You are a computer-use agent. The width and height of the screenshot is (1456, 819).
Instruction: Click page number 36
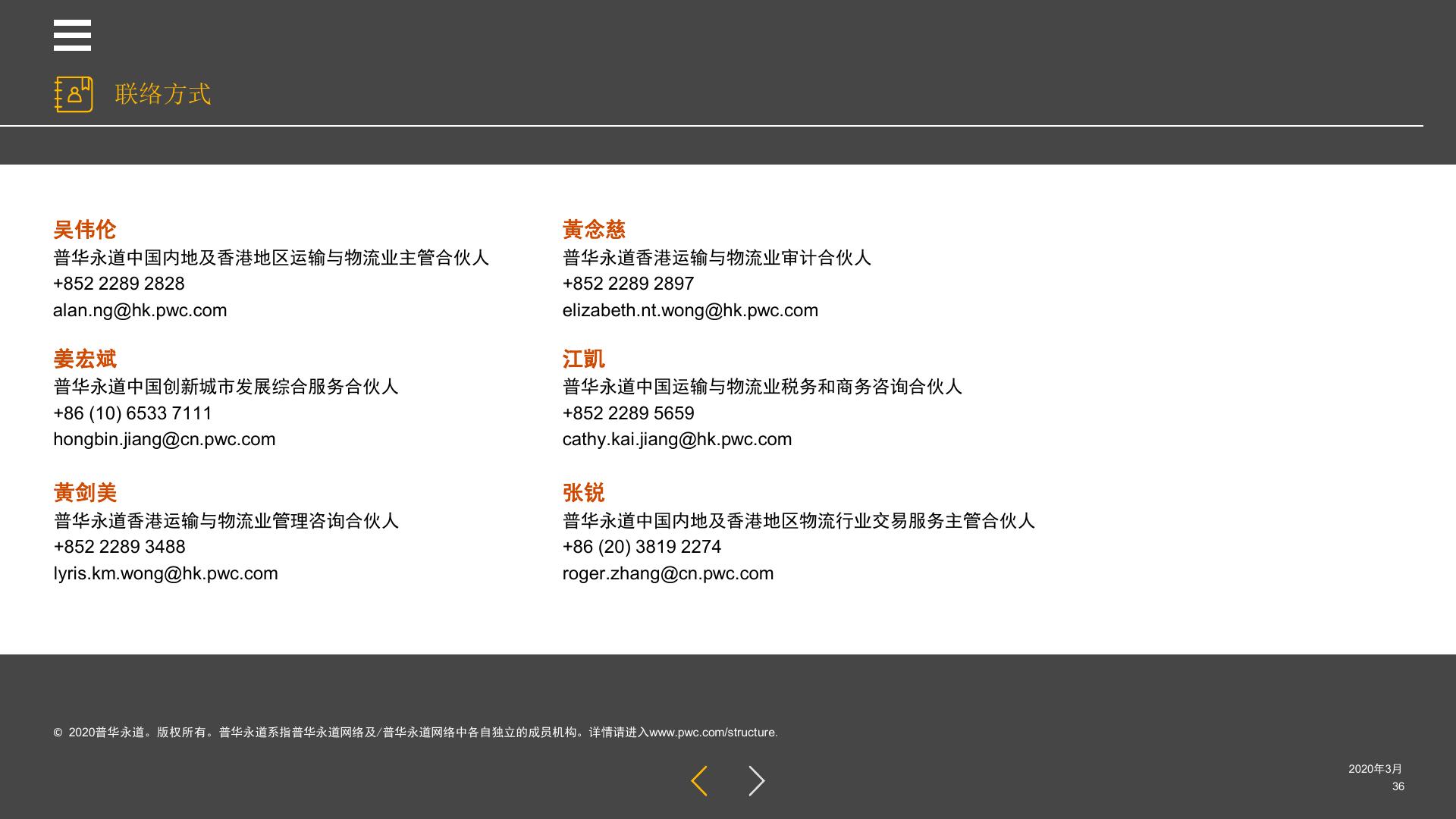click(x=1398, y=787)
